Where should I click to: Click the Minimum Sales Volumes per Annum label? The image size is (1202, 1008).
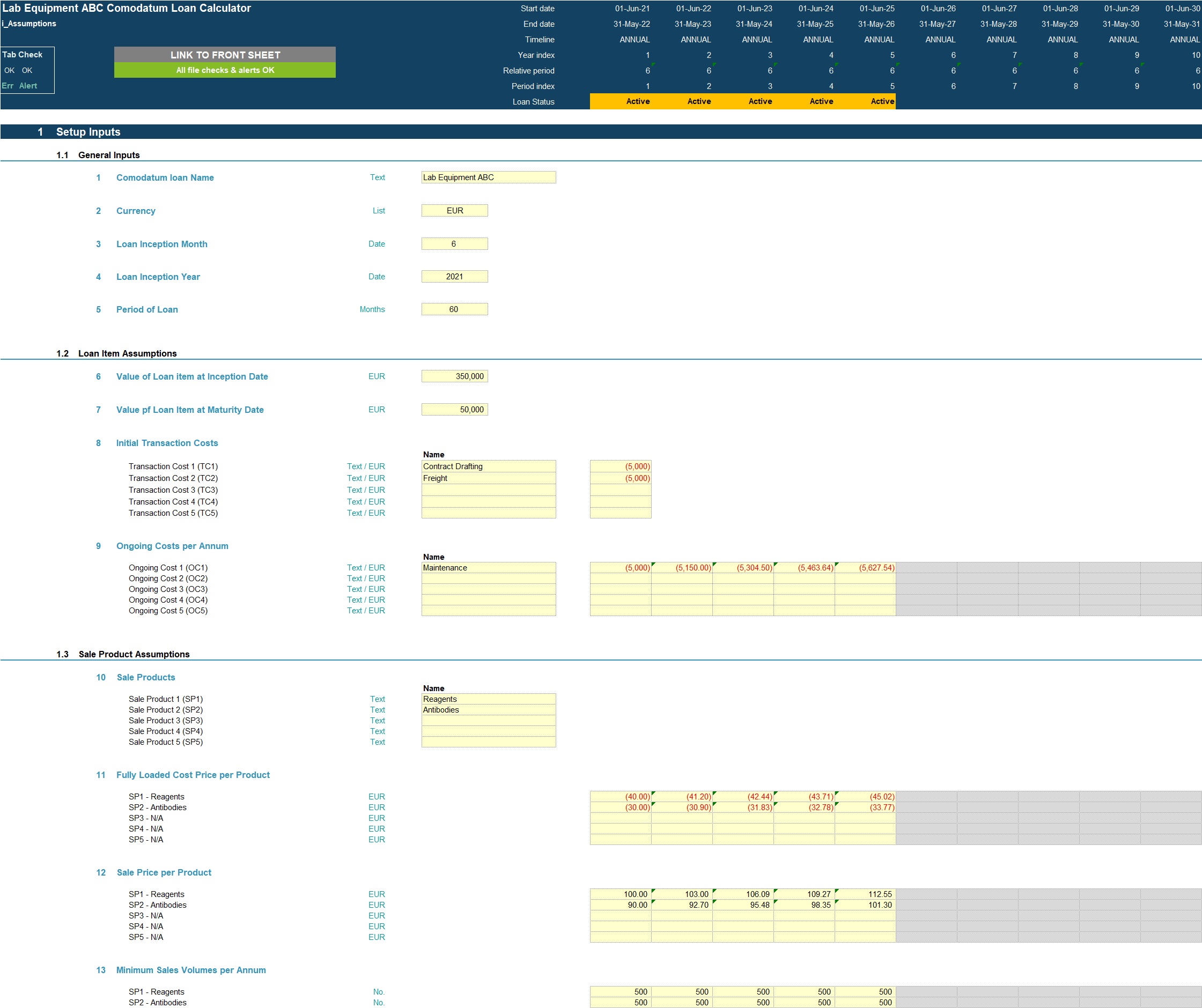click(x=190, y=971)
